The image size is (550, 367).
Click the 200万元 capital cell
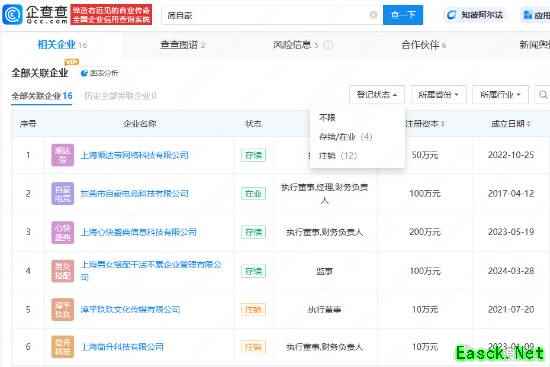coord(425,232)
